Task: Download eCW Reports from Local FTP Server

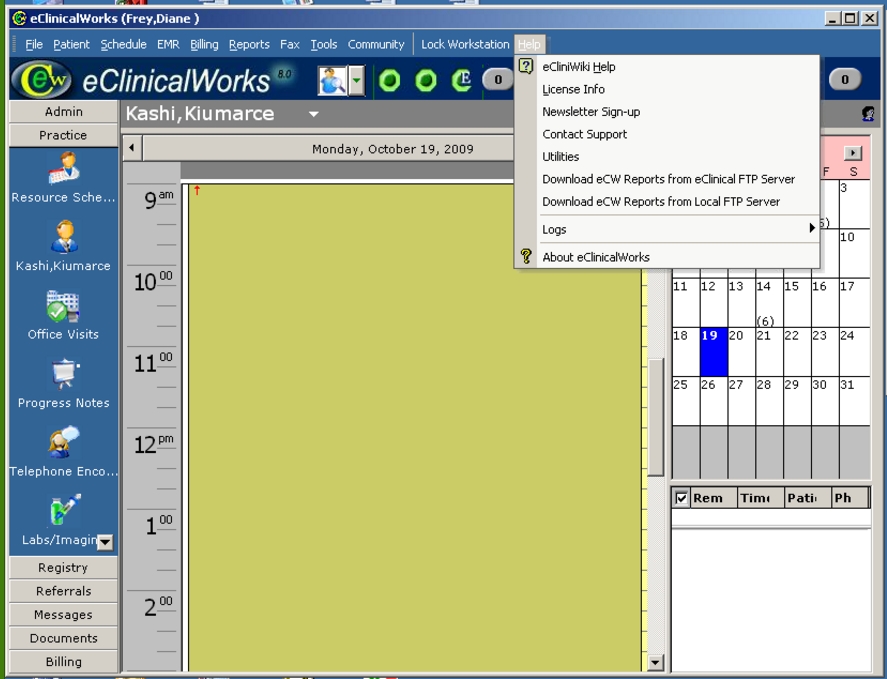Action: coord(668,201)
